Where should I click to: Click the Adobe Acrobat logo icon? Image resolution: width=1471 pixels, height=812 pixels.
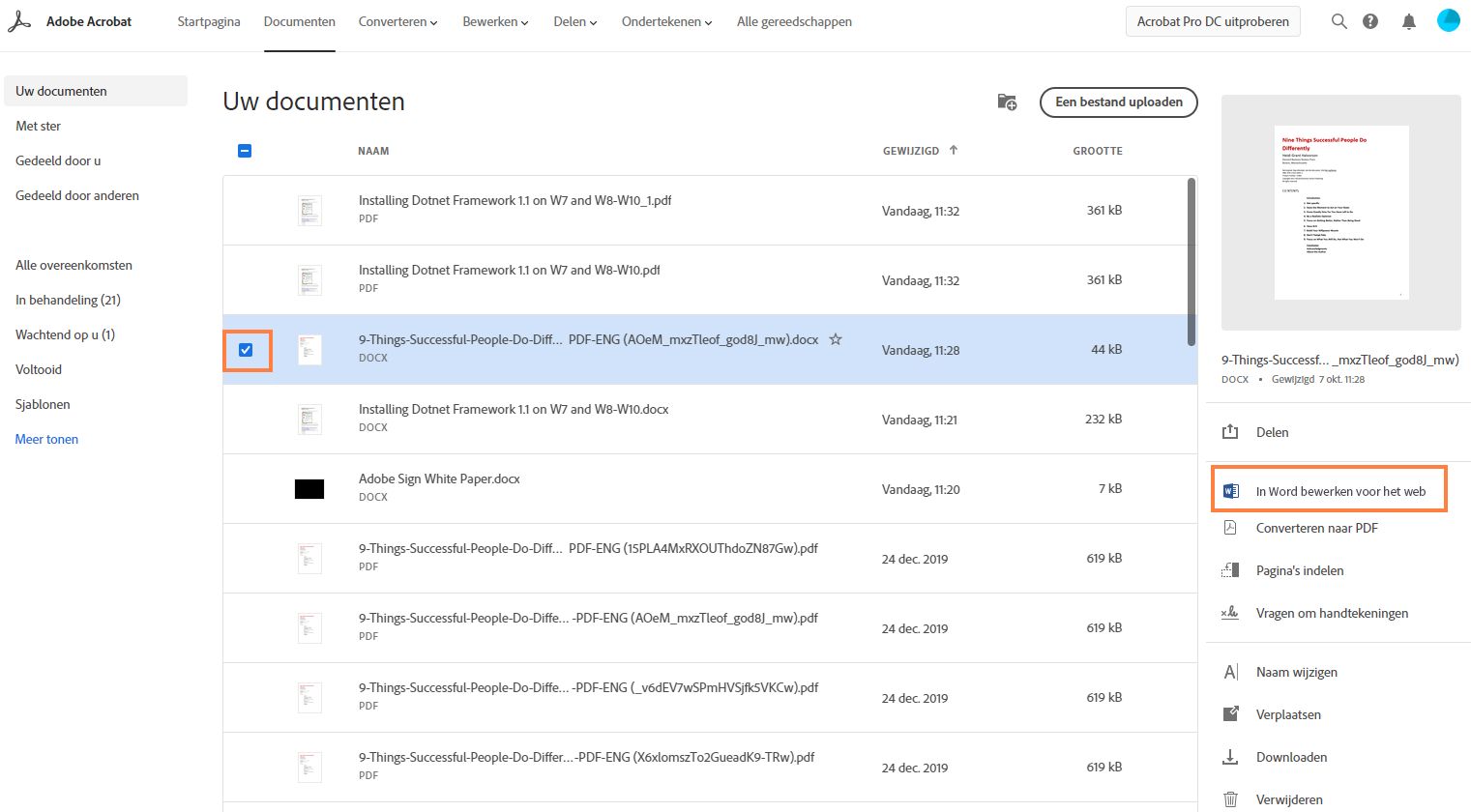pos(19,21)
